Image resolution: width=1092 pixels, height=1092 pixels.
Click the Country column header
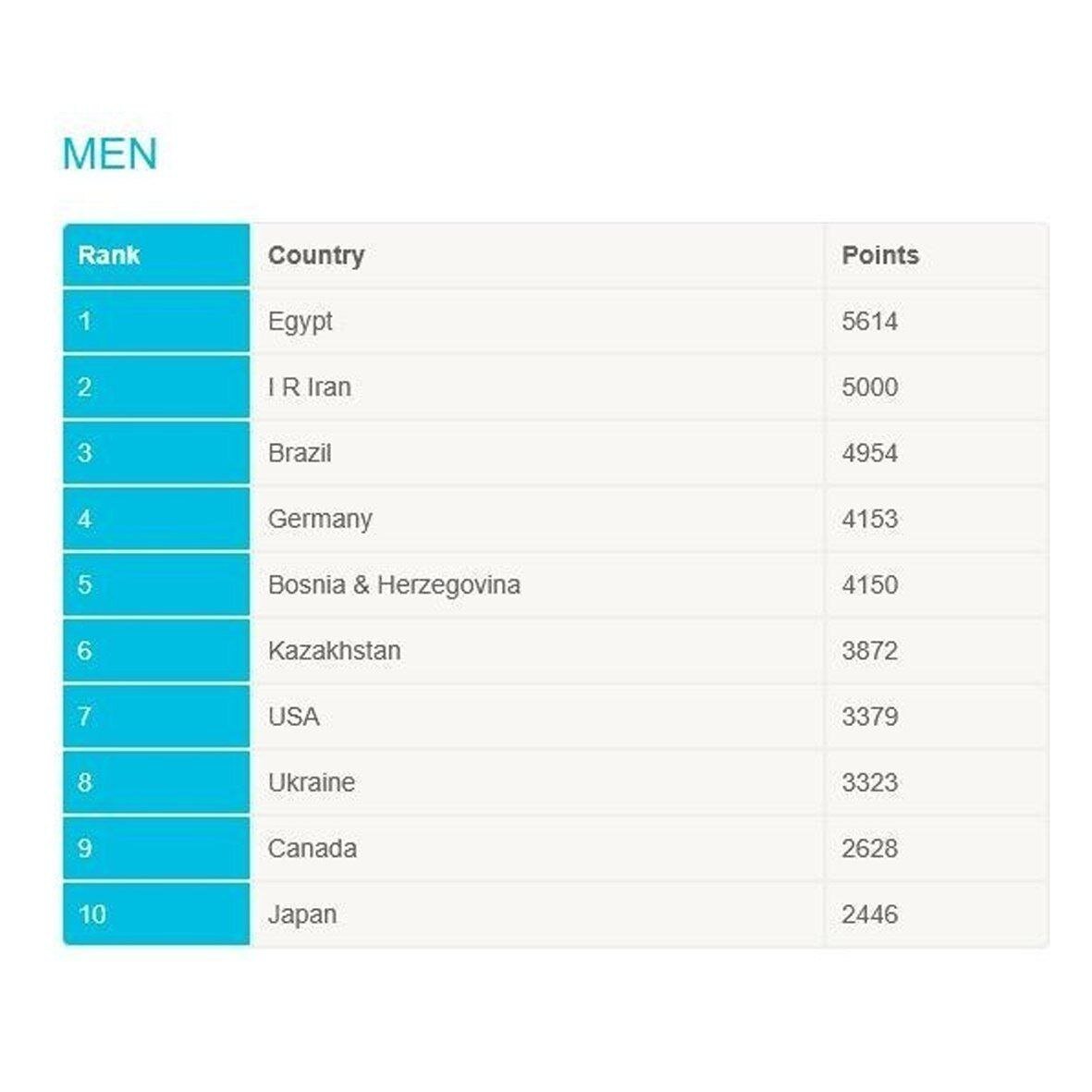click(316, 255)
